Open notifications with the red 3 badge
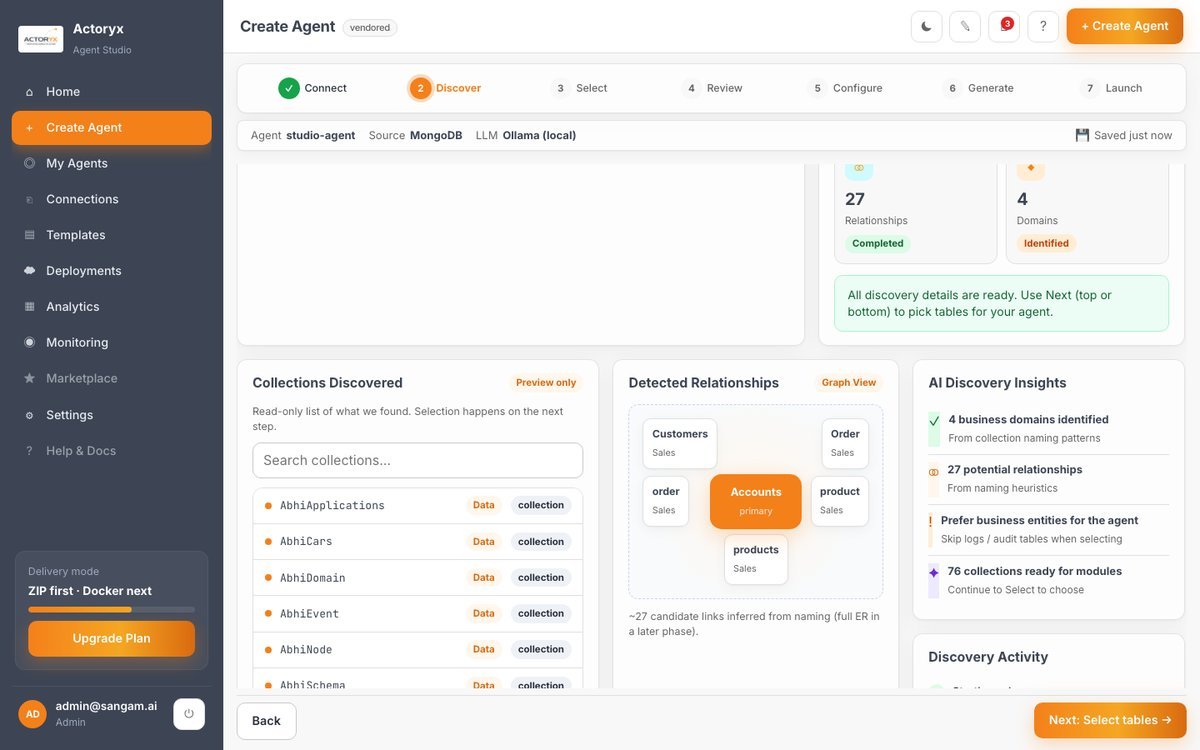 [1004, 26]
